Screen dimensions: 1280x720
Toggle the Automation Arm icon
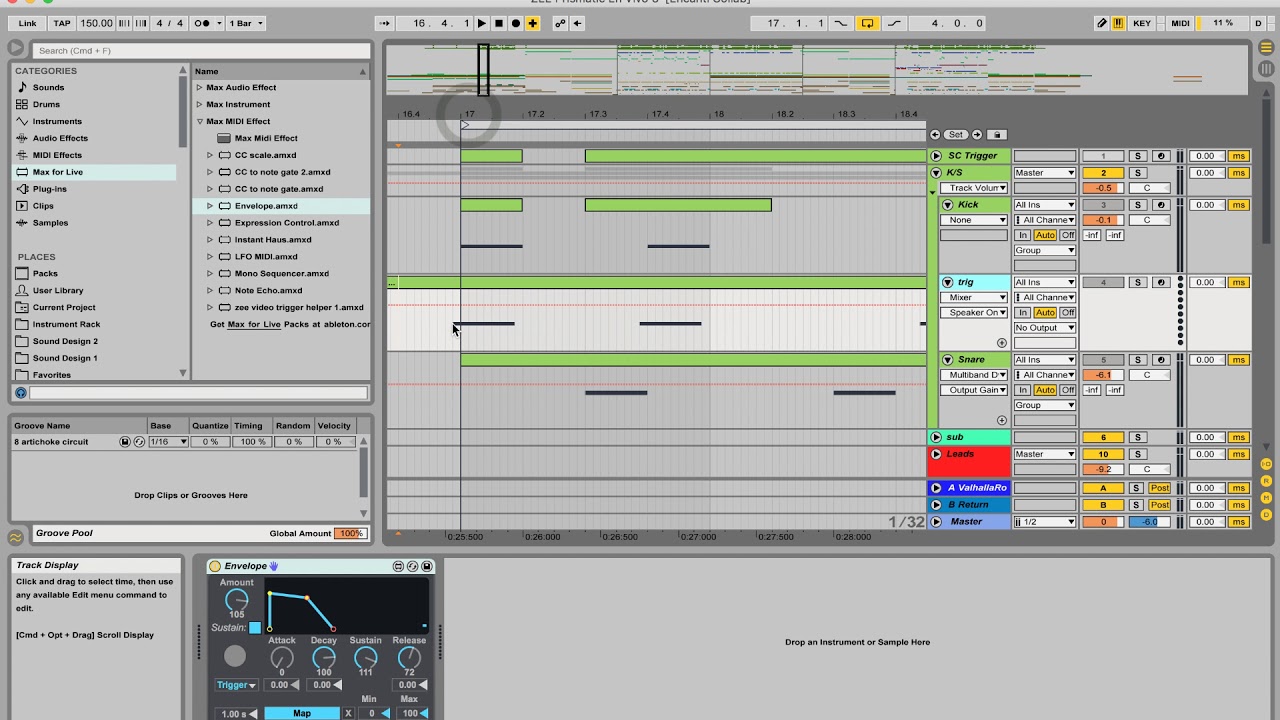click(x=560, y=23)
